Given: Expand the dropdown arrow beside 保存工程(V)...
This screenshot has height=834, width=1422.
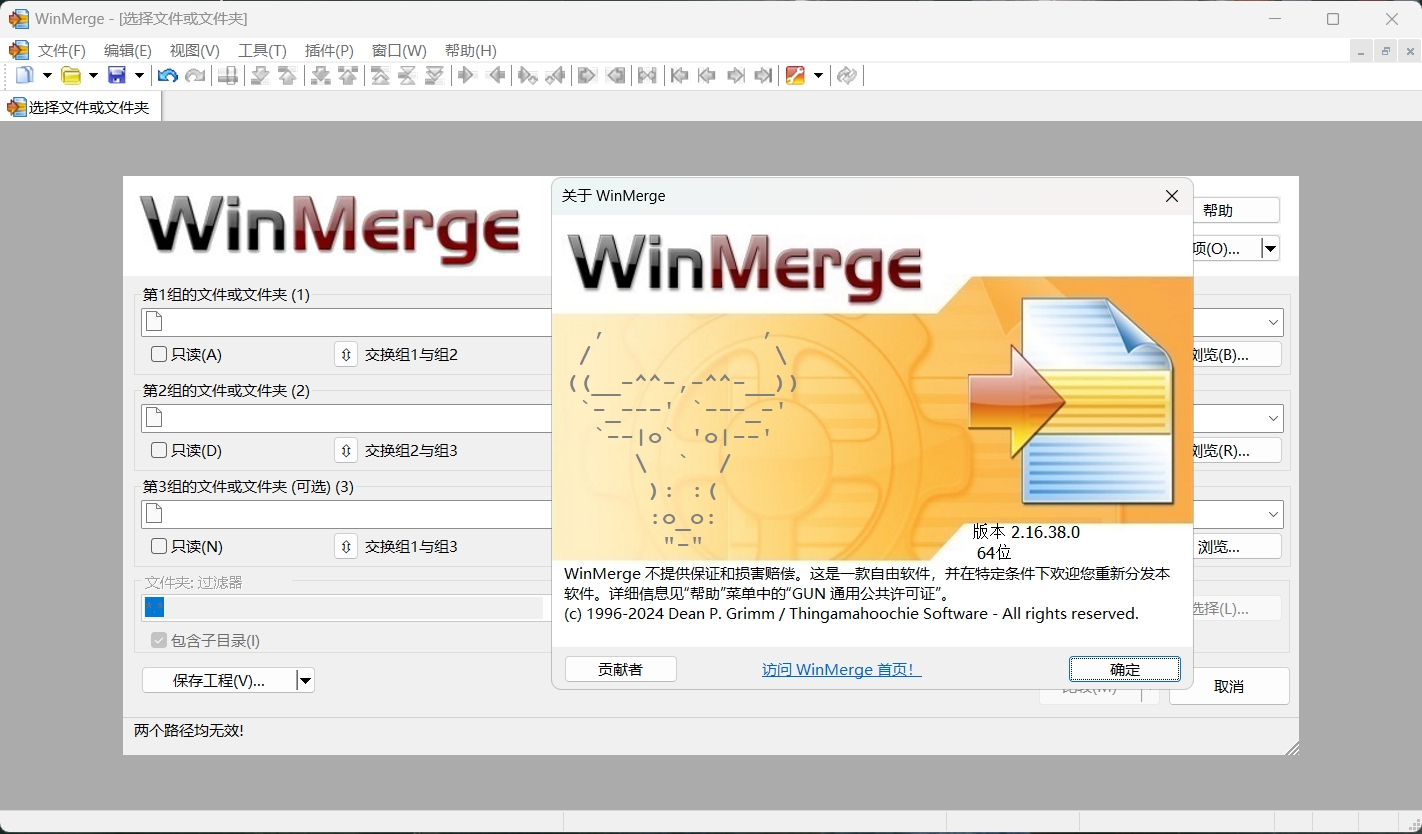Looking at the screenshot, I should (306, 681).
